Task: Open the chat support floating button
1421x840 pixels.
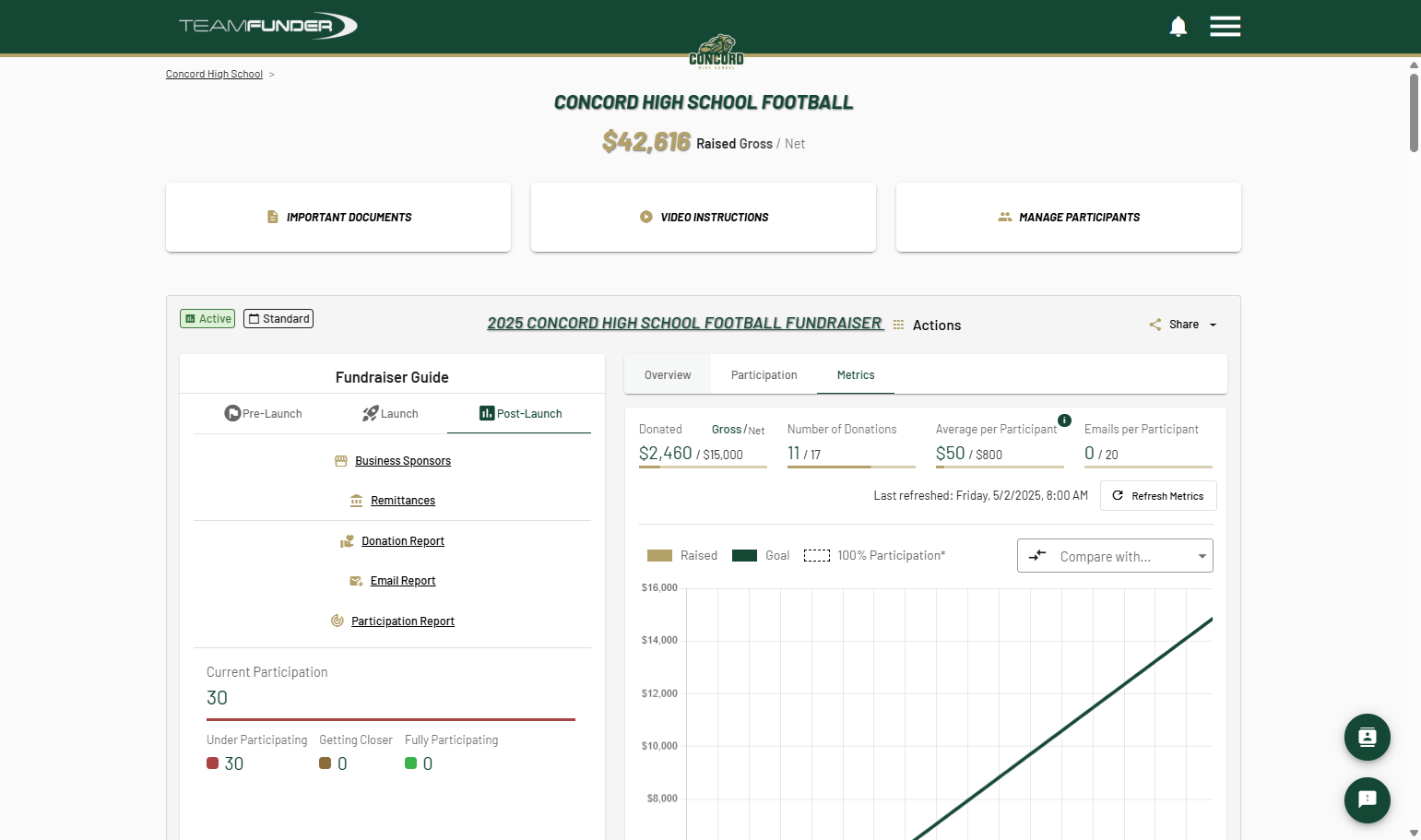Action: tap(1368, 799)
